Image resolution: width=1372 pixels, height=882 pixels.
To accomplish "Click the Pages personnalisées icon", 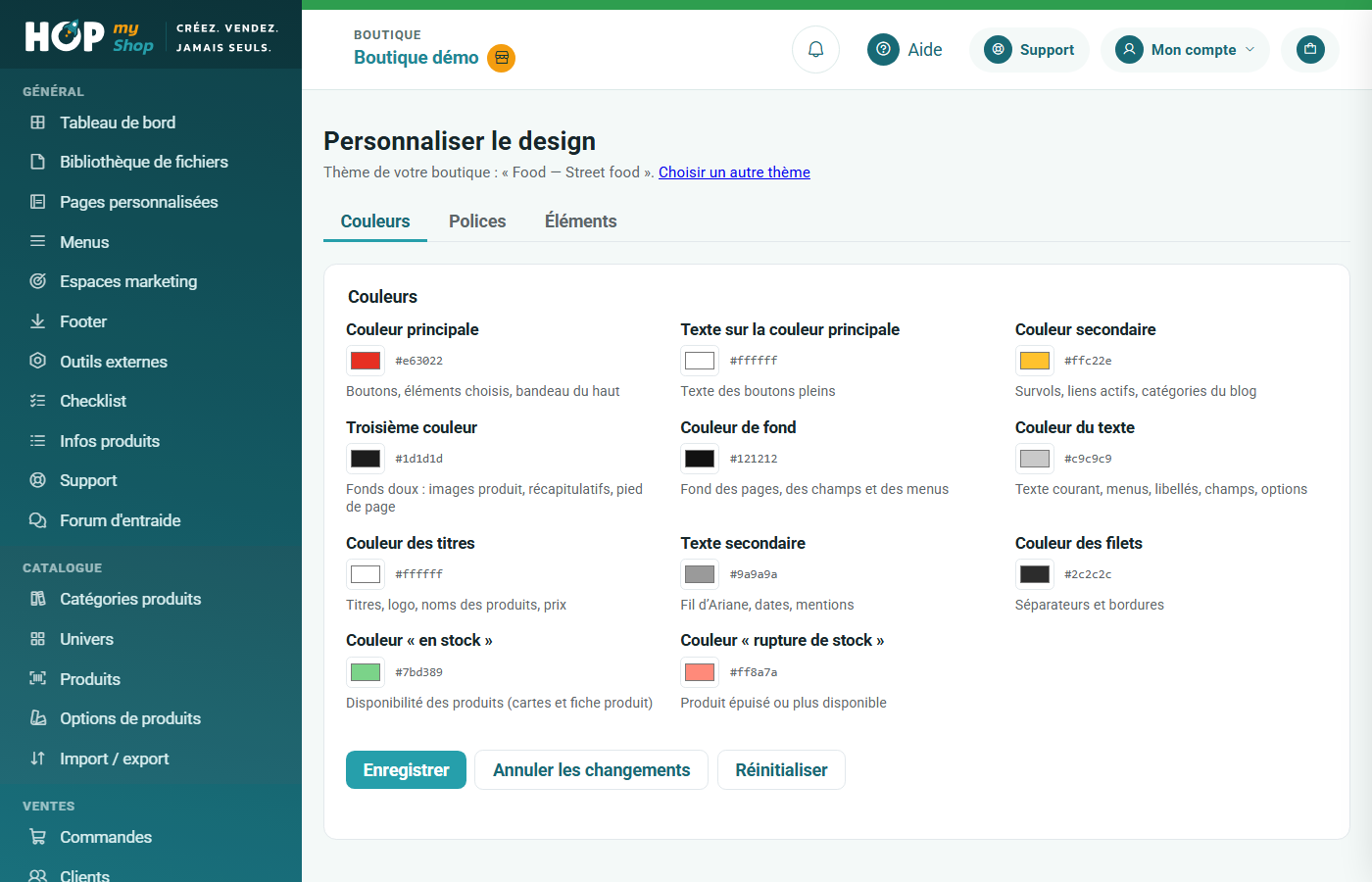I will pos(38,202).
